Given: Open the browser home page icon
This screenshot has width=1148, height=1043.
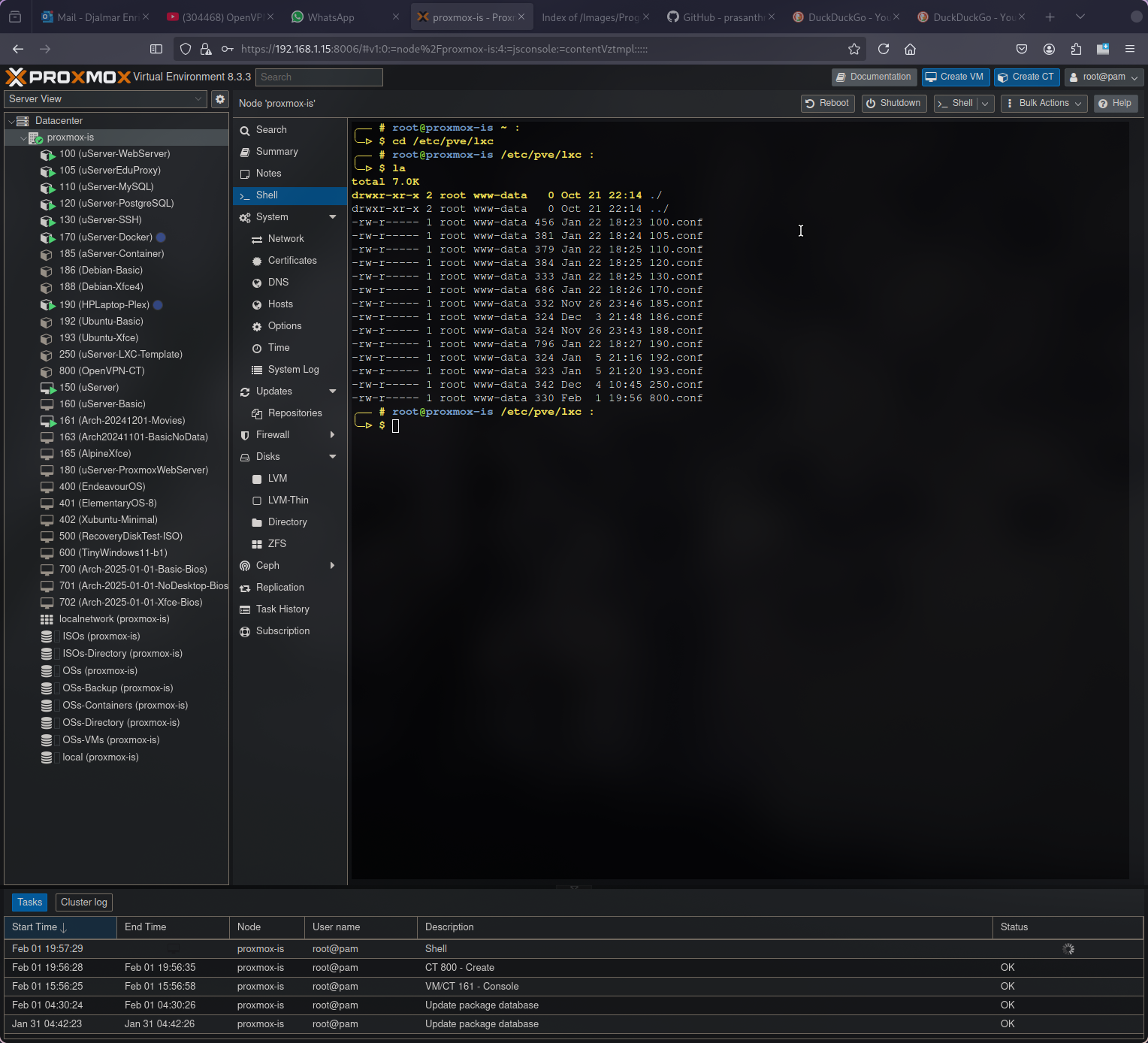Looking at the screenshot, I should pos(910,49).
